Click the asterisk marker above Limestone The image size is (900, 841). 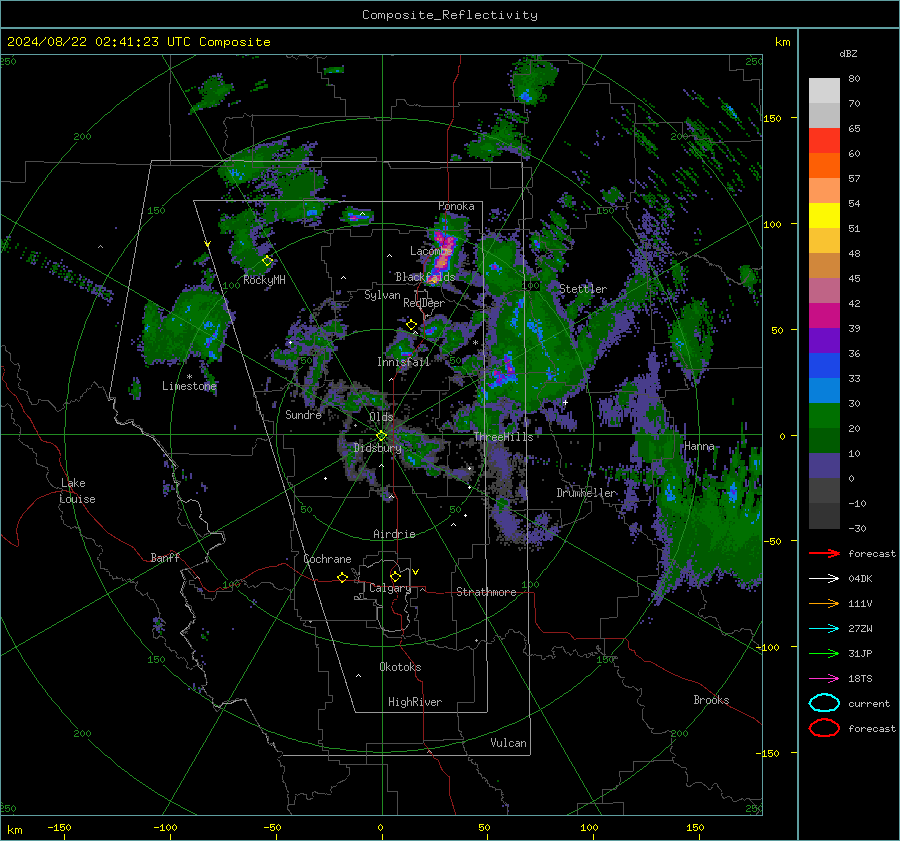[189, 377]
